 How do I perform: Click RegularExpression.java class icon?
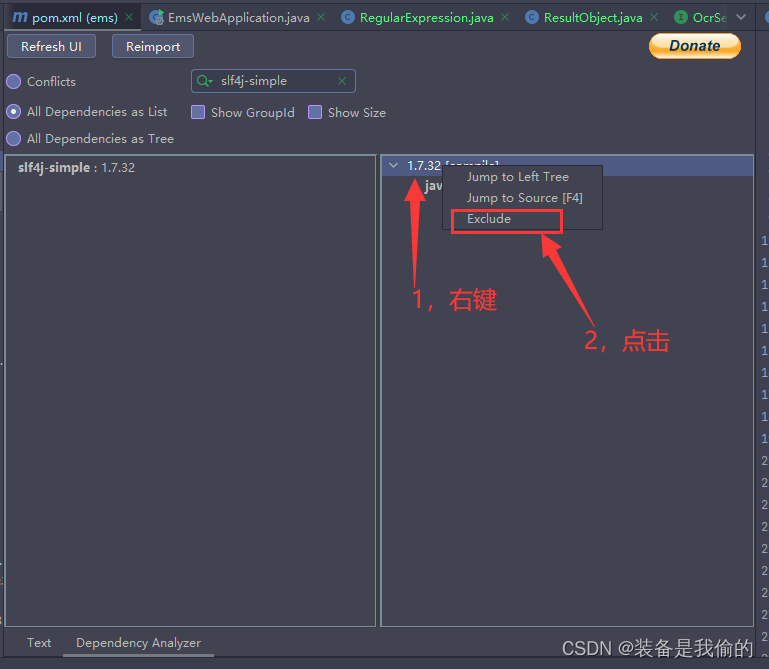coord(348,18)
